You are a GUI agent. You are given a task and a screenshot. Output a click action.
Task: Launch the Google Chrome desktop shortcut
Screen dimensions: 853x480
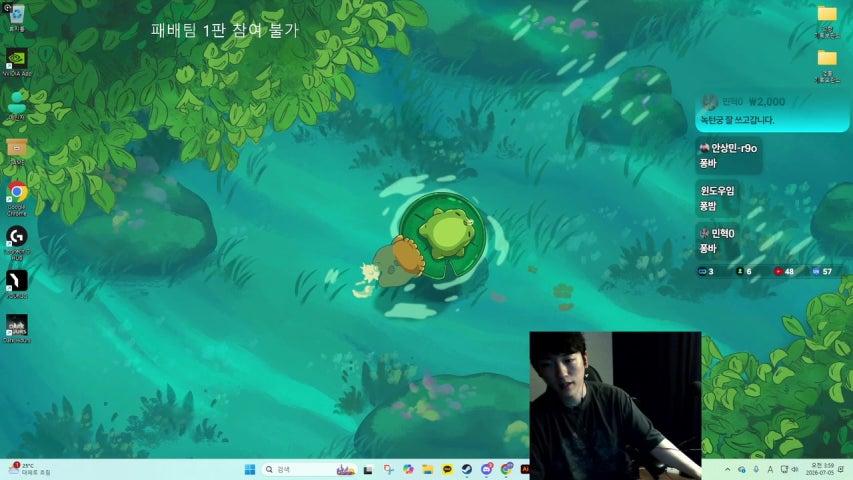pos(17,198)
